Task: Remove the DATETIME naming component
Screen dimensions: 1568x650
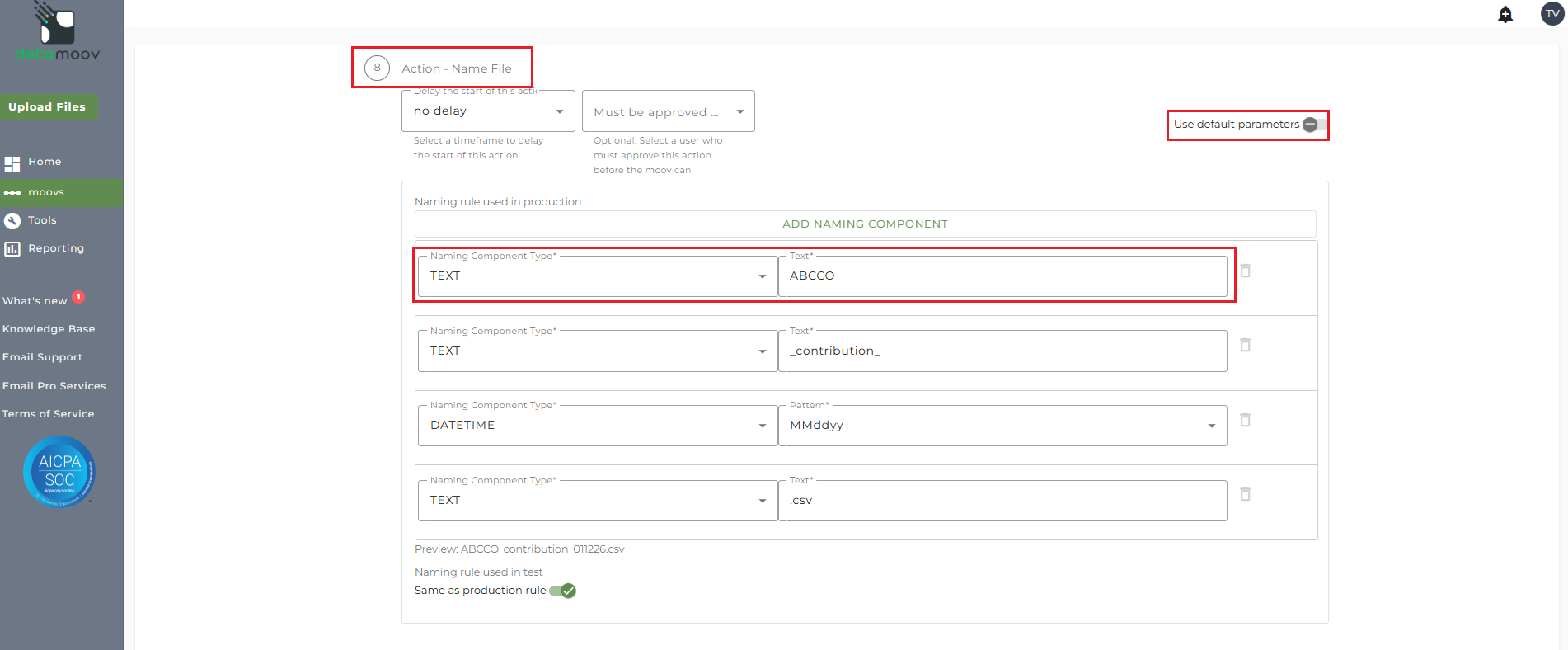Action: 1246,420
